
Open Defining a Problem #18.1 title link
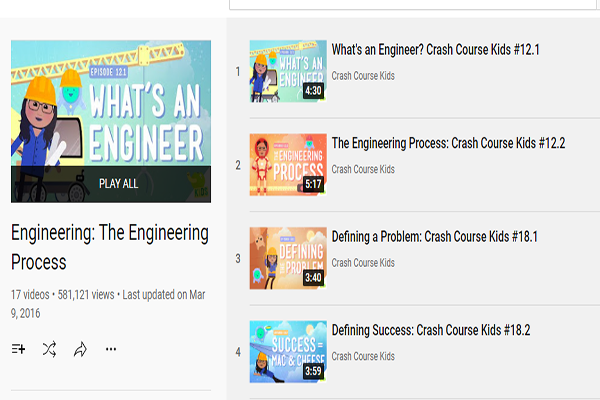pos(434,237)
